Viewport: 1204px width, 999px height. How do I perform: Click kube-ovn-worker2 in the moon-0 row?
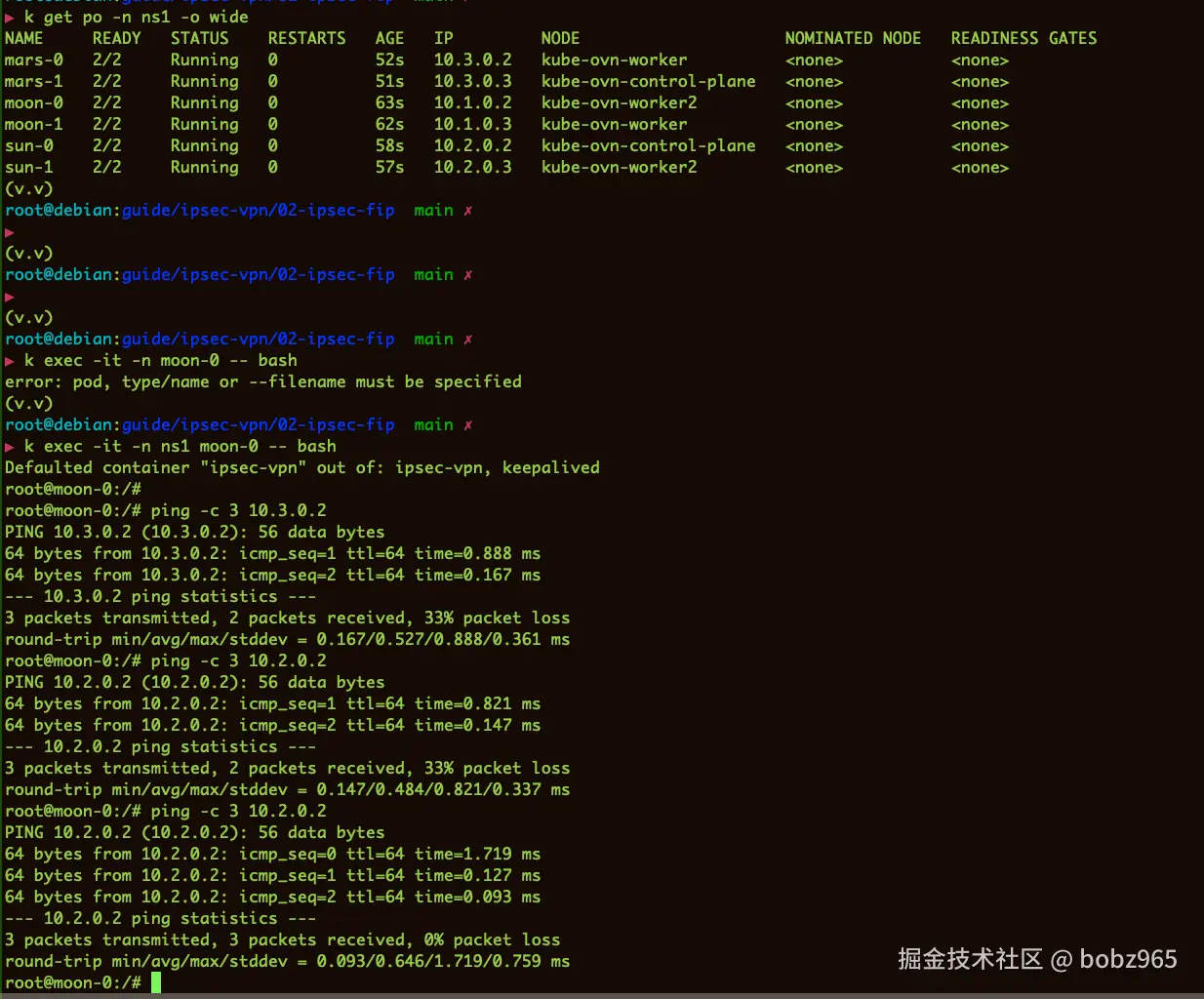pyautogui.click(x=620, y=102)
